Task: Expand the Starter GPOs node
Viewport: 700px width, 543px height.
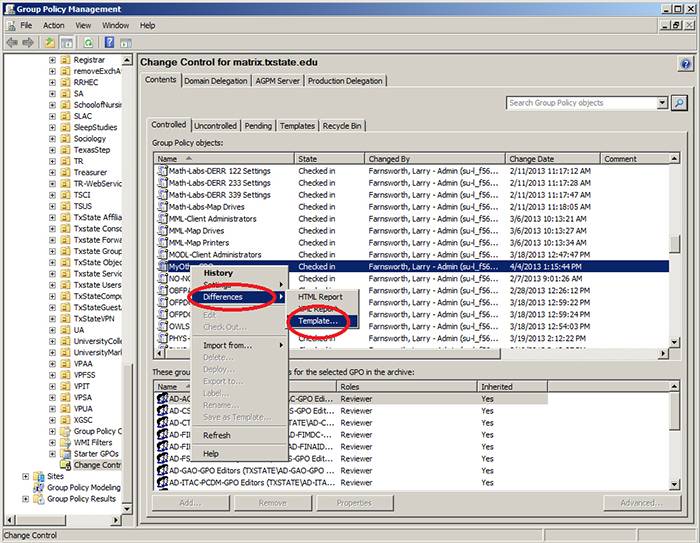Action: [x=52, y=454]
